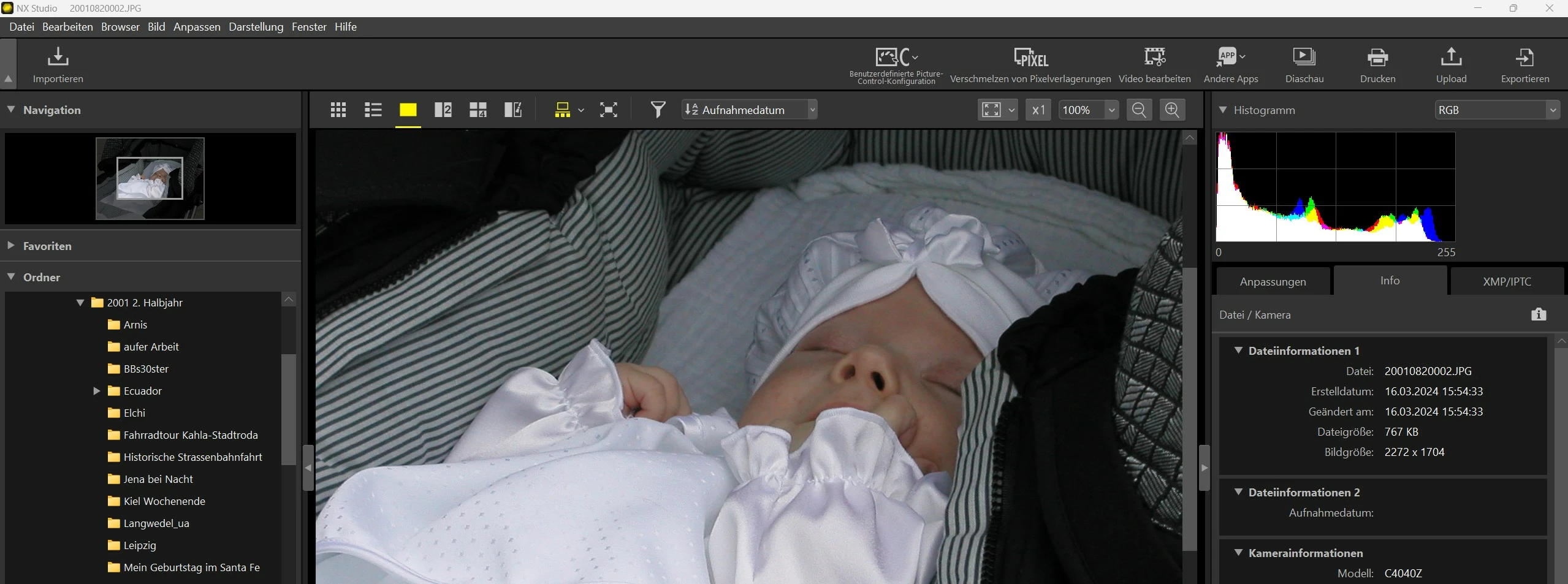Switch to thumbnail grid view
This screenshot has width=1568, height=584.
[x=338, y=110]
